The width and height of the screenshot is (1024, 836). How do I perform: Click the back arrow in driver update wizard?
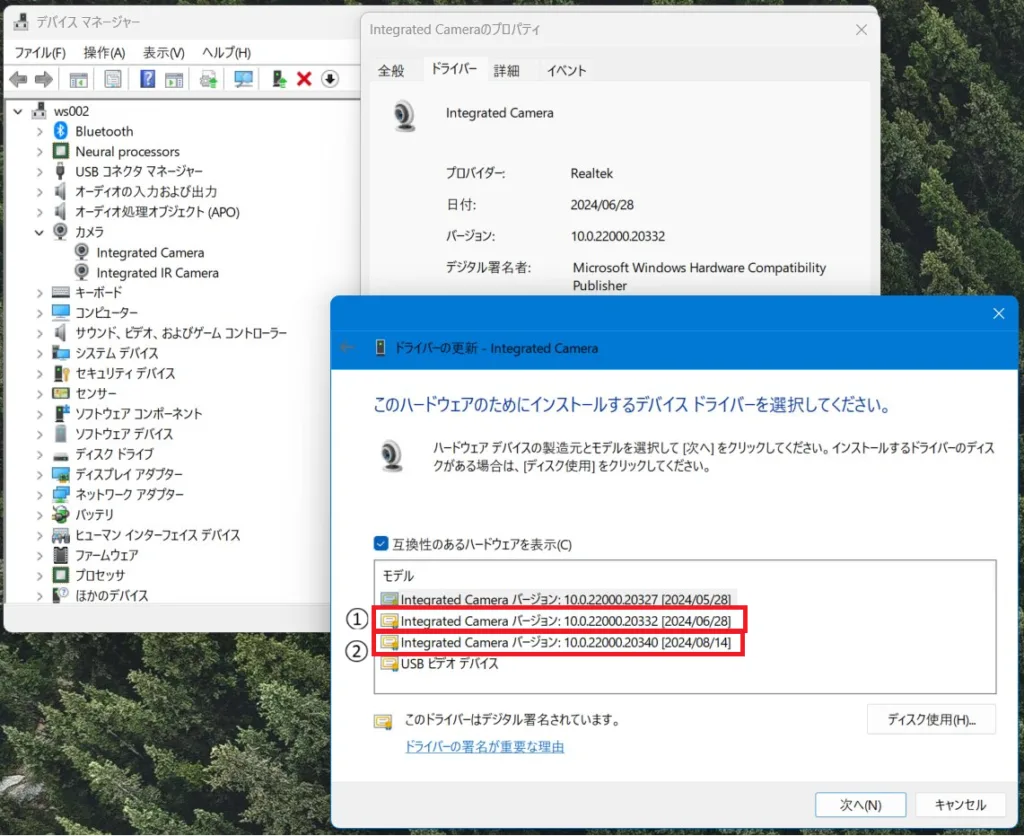347,348
